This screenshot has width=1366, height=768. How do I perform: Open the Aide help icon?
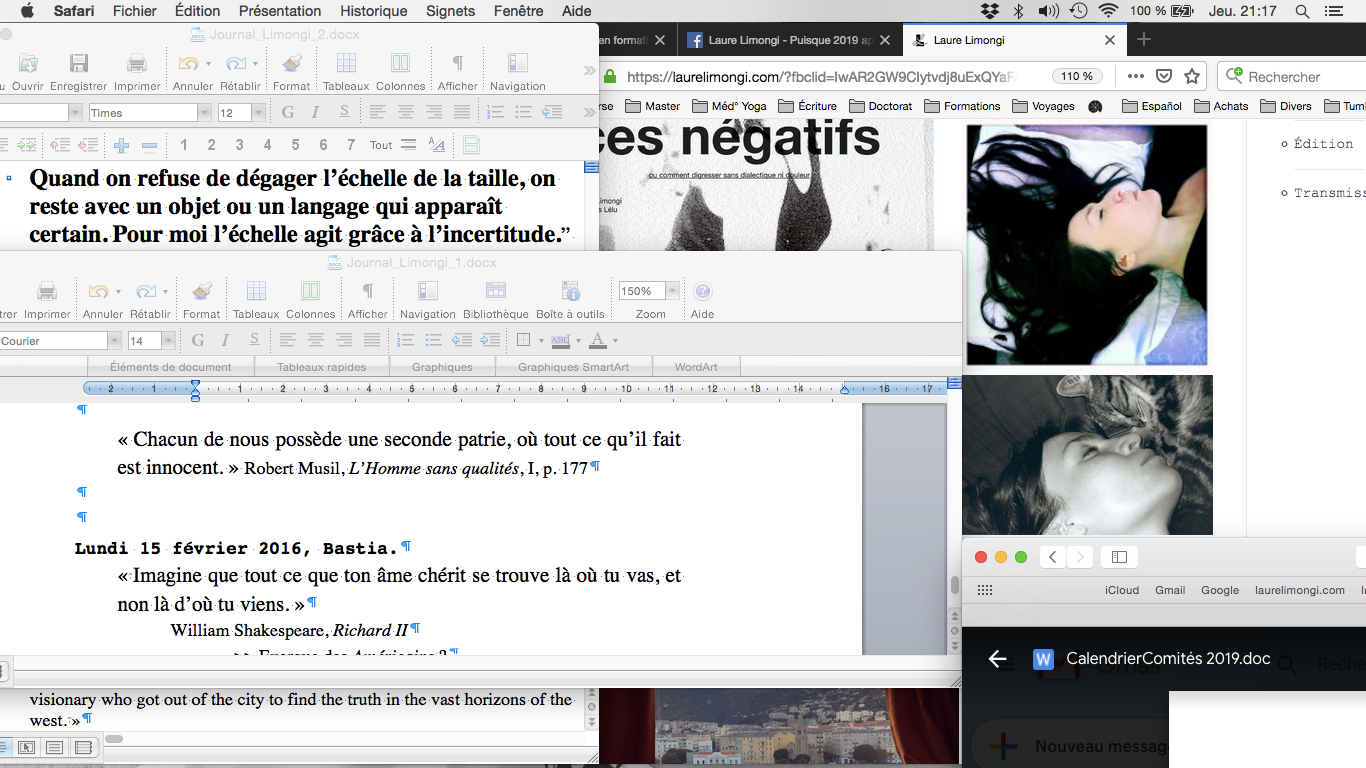702,292
